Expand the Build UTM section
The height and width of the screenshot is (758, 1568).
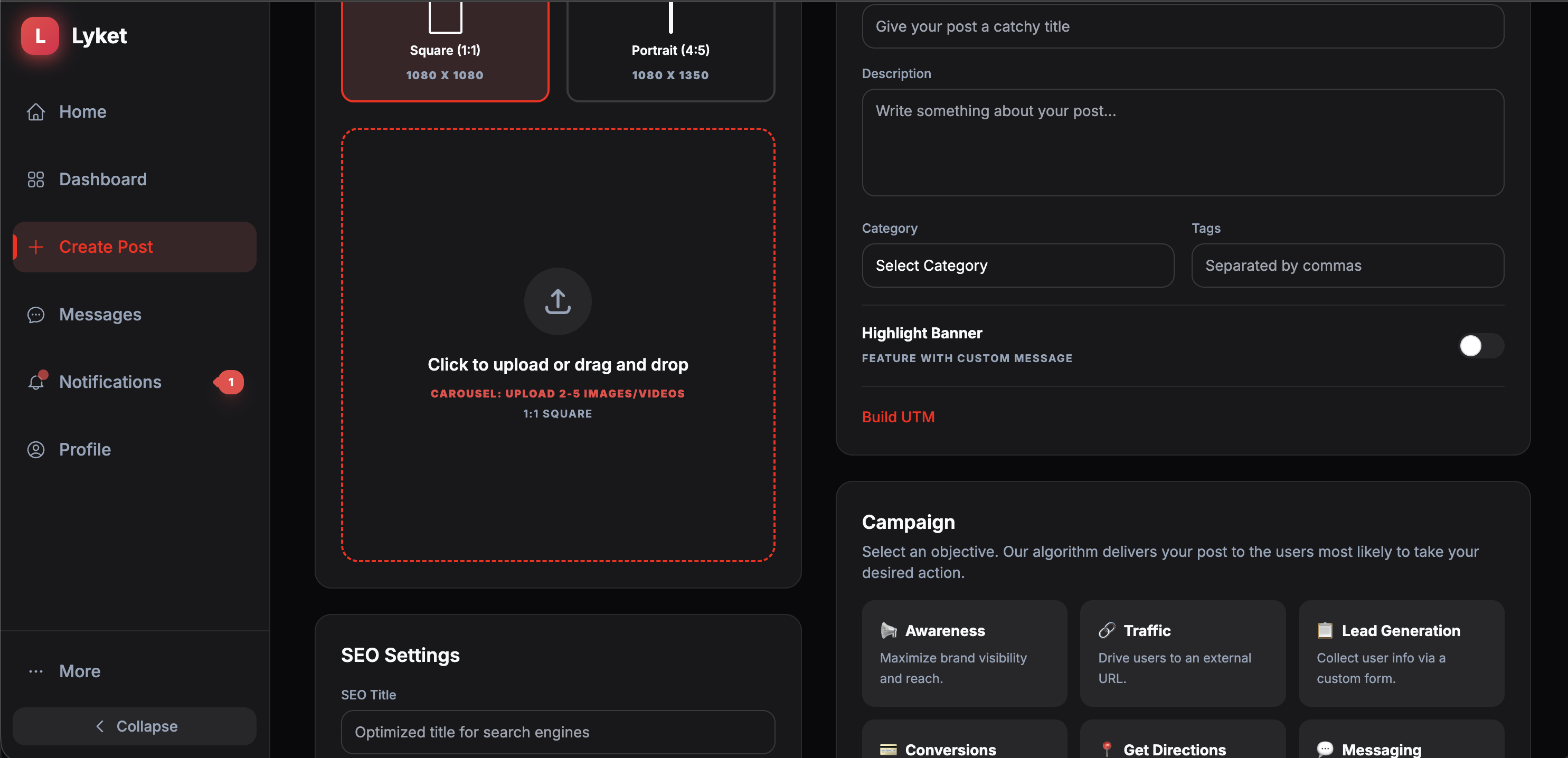[898, 418]
